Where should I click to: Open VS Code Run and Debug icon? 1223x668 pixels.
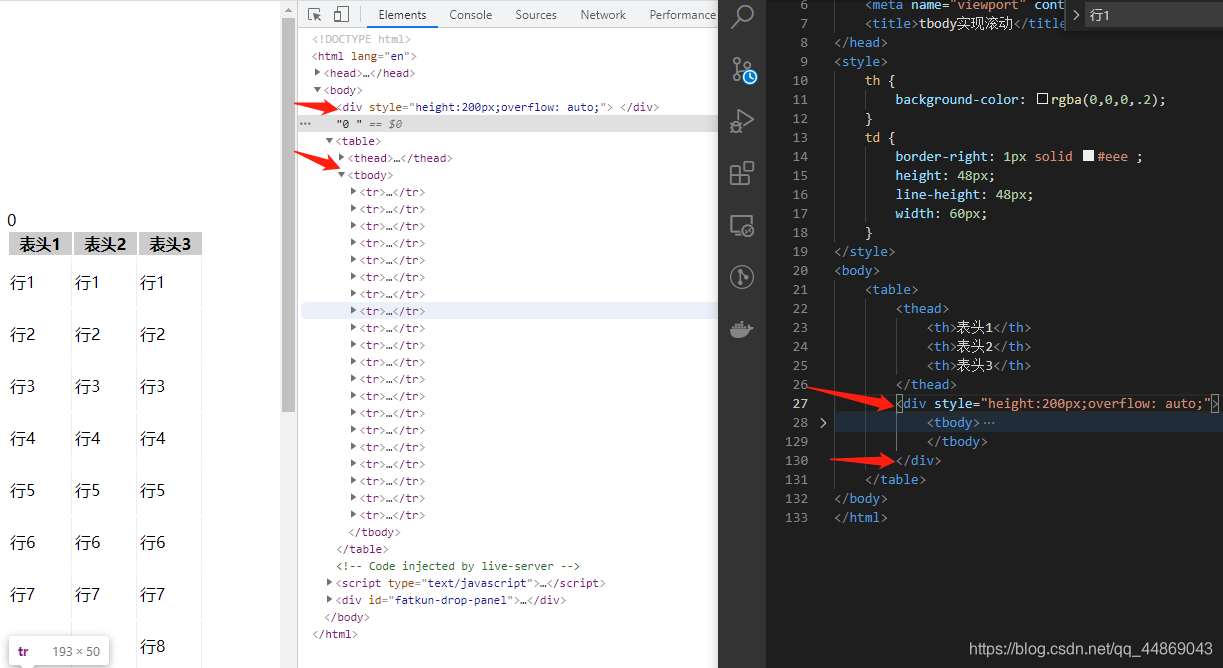click(x=742, y=121)
